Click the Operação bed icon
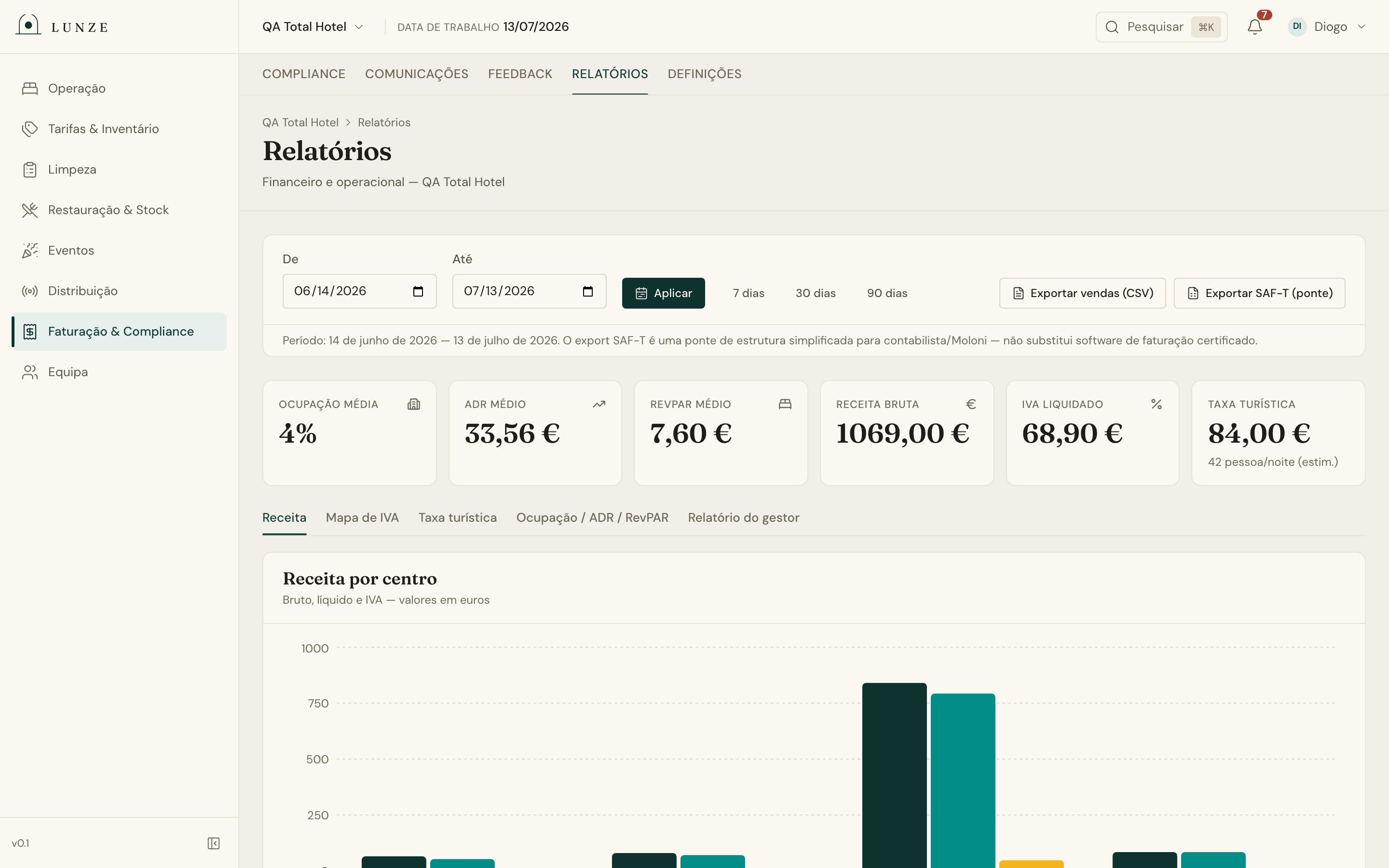 coord(30,88)
